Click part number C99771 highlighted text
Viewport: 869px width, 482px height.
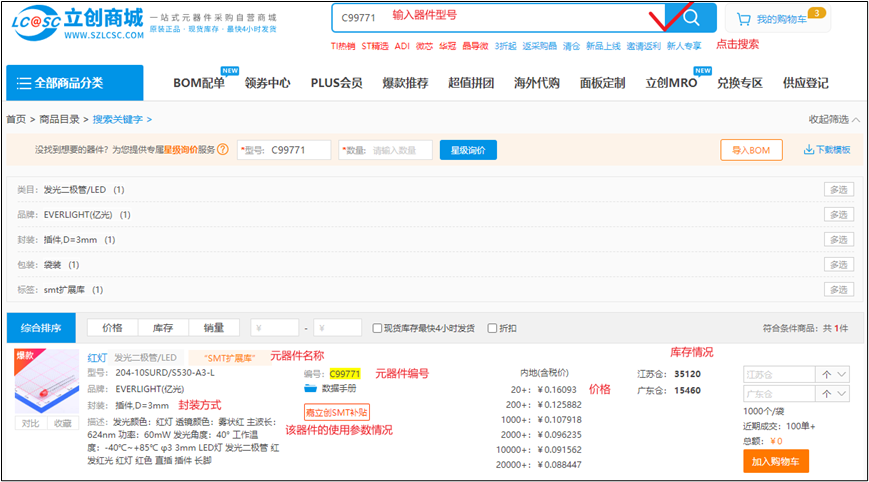click(345, 374)
